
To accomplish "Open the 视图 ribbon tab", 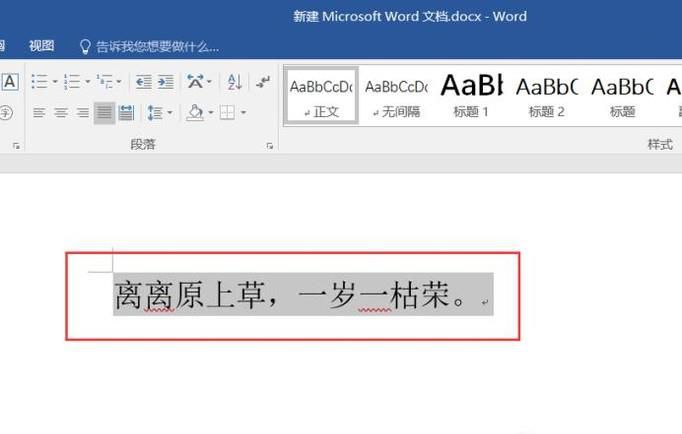I will [x=42, y=46].
